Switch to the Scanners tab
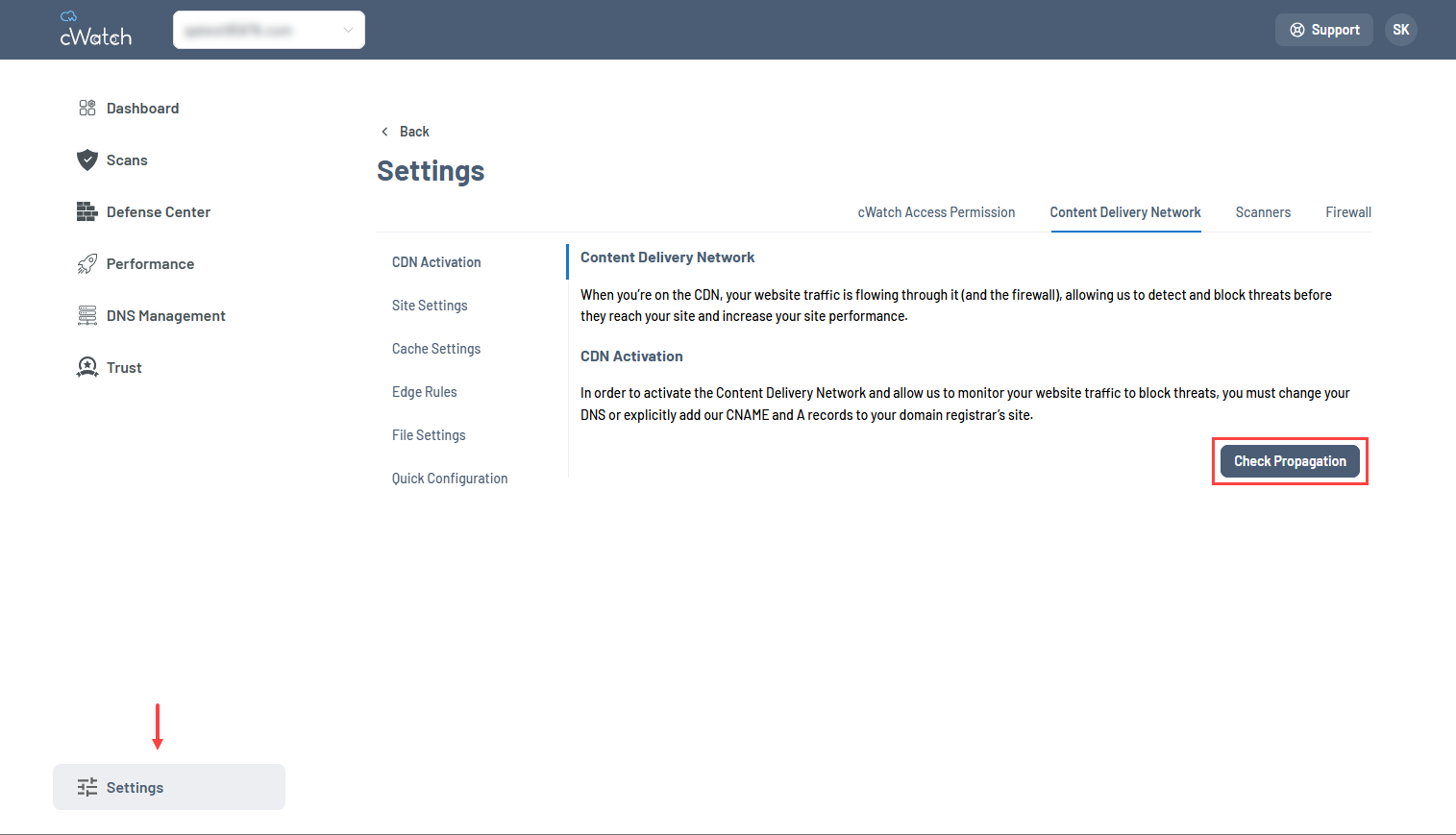This screenshot has height=835, width=1456. (x=1263, y=212)
